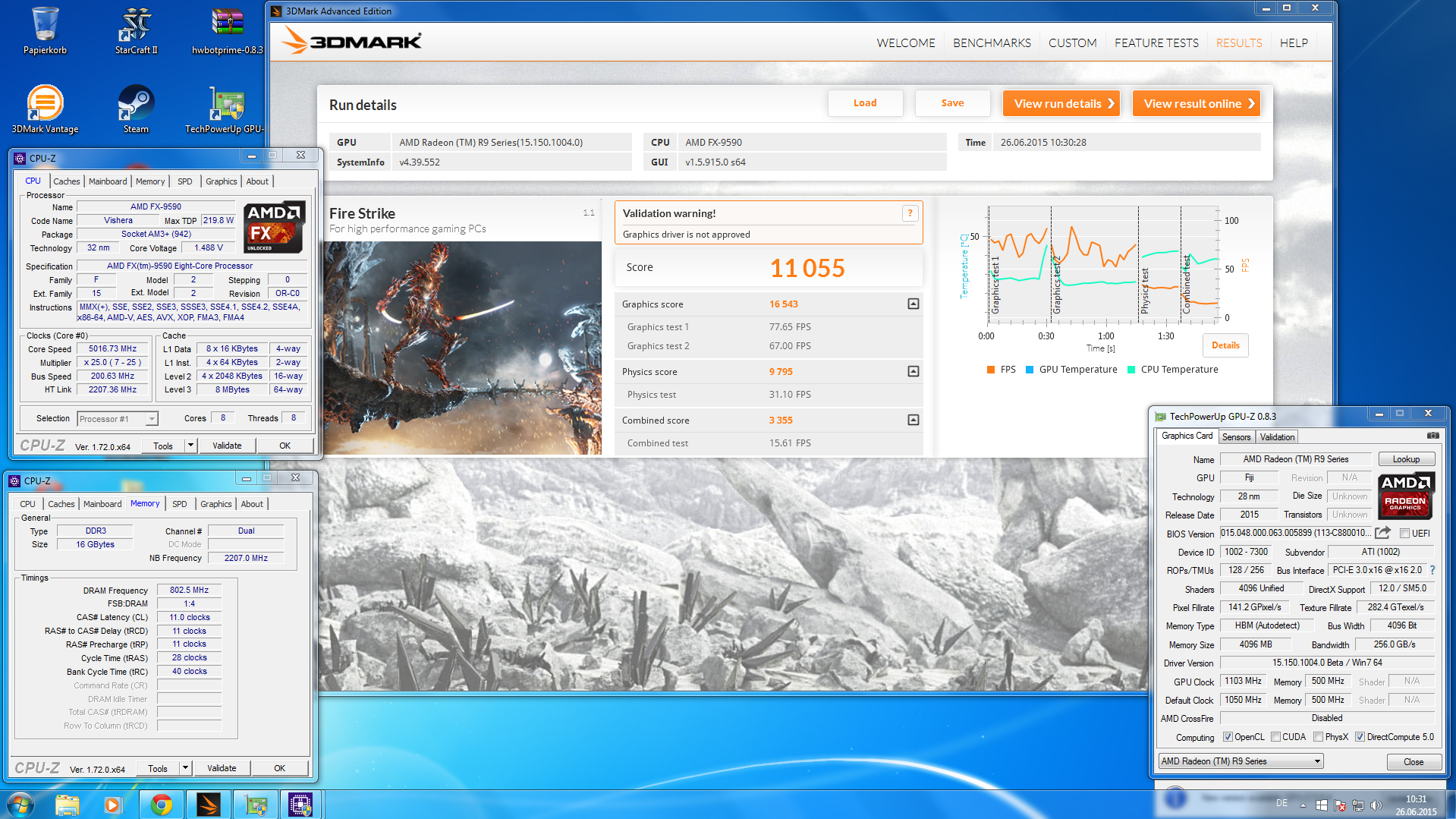Open the Validation tab in GPU-Z

click(1277, 437)
